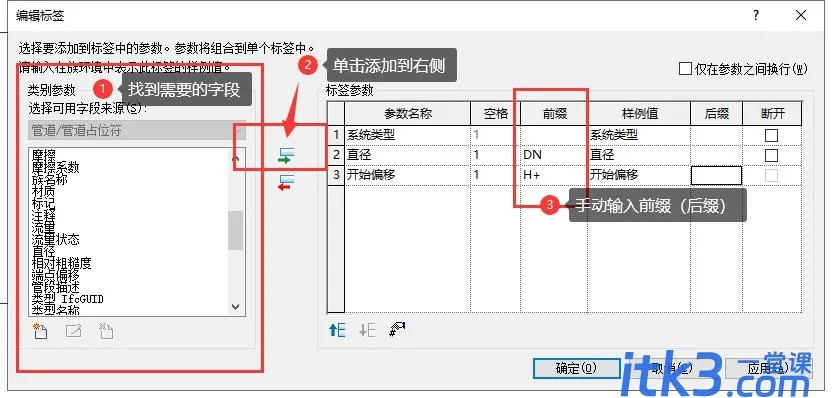This screenshot has height=398, width=832.
Task: Click the 确定 button
Action: pyautogui.click(x=576, y=368)
